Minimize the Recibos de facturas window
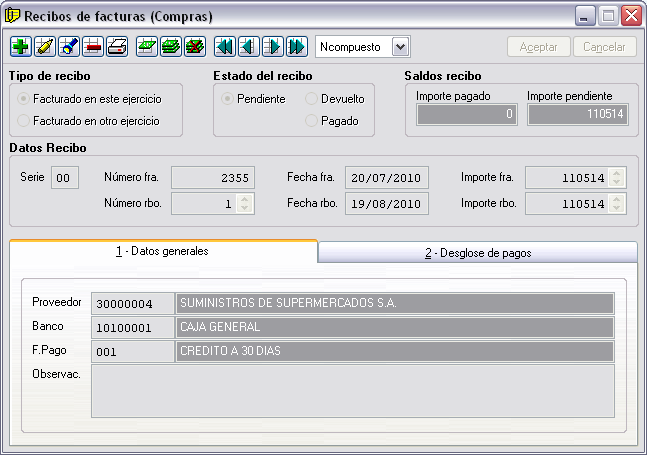Screen dimensions: 647x455 click(585, 16)
